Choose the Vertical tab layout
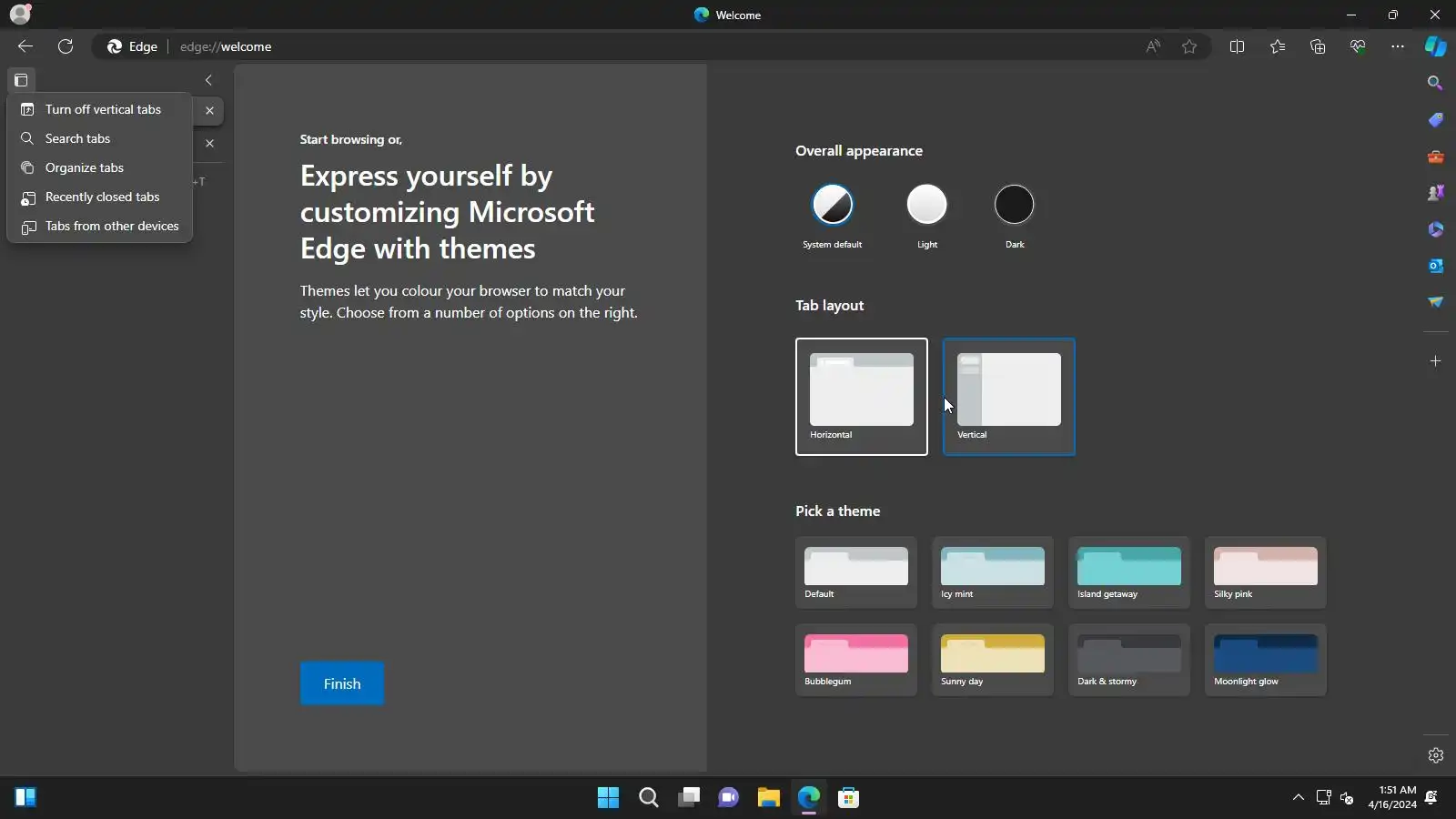 [x=1009, y=397]
